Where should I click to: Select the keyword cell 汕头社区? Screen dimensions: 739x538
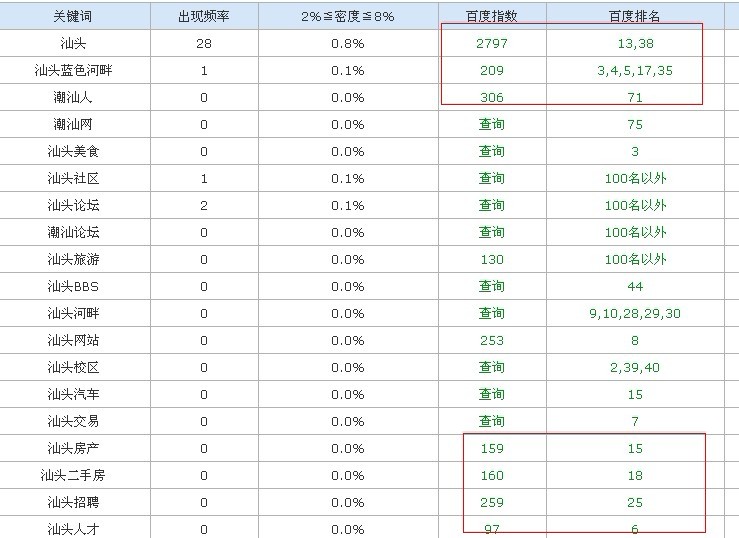coord(74,178)
